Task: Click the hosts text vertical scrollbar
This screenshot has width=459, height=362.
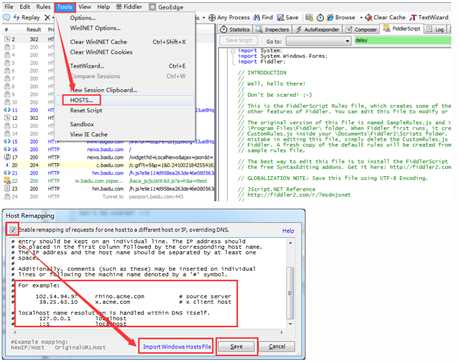Action: (x=290, y=284)
